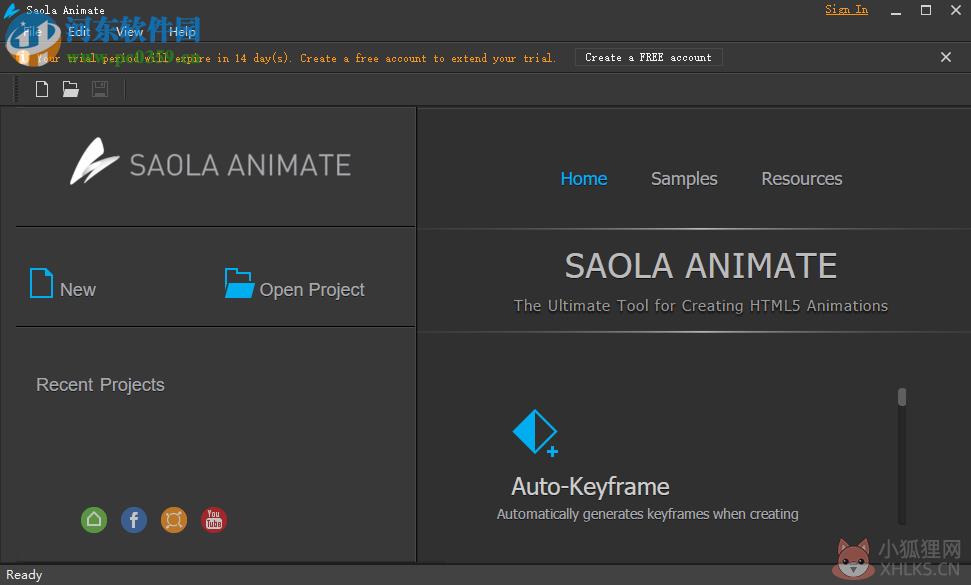Open the View menu

pos(129,32)
